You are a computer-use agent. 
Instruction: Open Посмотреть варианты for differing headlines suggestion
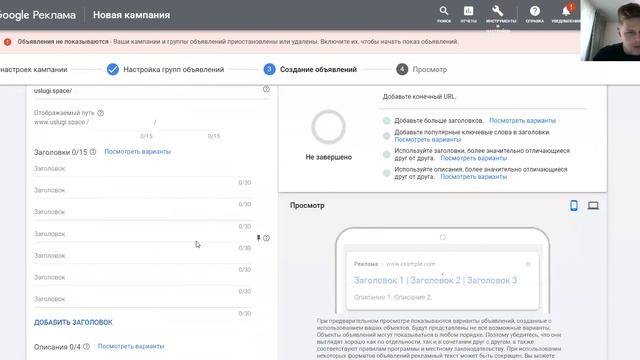point(473,158)
